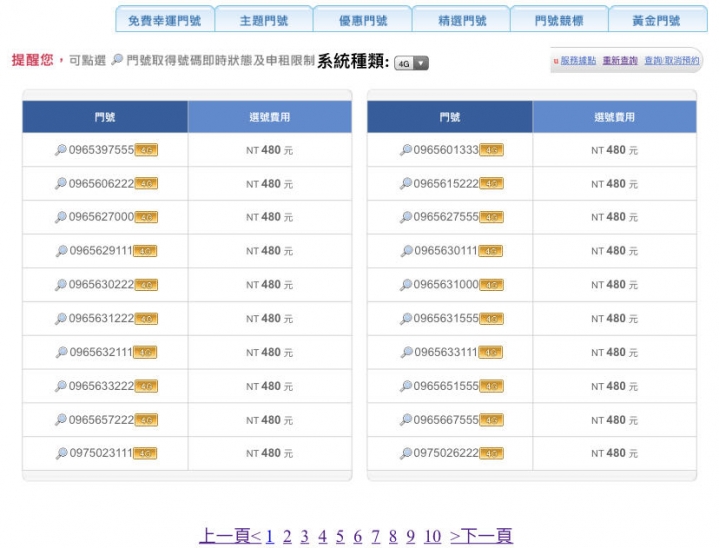Click the right table 門號 column header
Viewport: 720px width, 548px height.
click(450, 117)
